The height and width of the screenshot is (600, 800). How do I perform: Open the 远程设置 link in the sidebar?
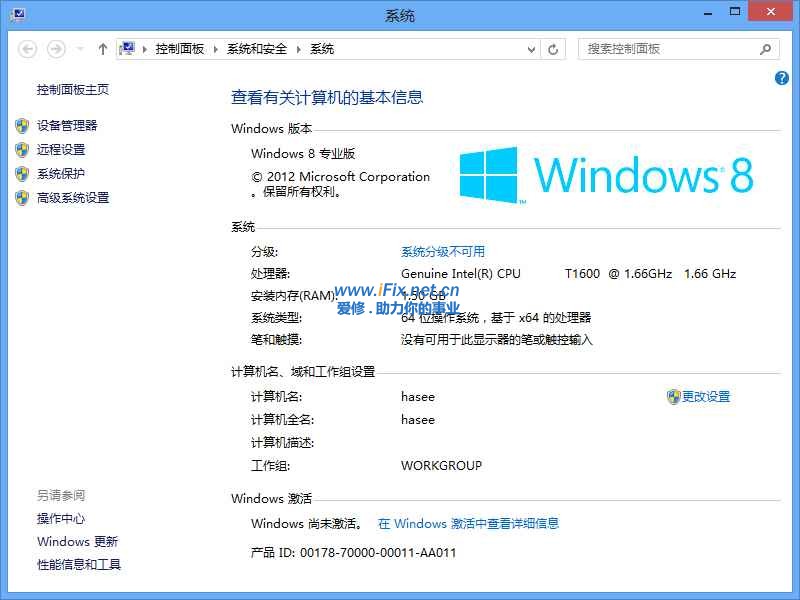(61, 150)
